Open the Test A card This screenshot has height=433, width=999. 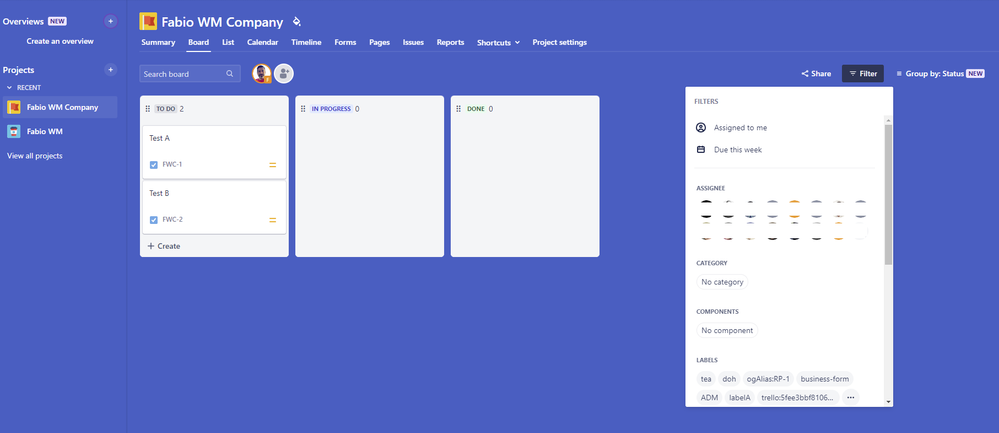tap(214, 152)
